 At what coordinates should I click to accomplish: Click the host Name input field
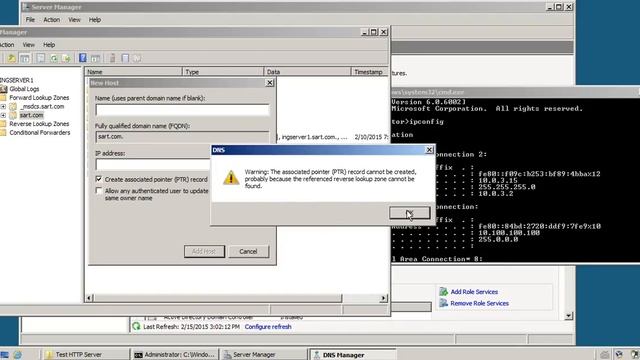click(182, 109)
